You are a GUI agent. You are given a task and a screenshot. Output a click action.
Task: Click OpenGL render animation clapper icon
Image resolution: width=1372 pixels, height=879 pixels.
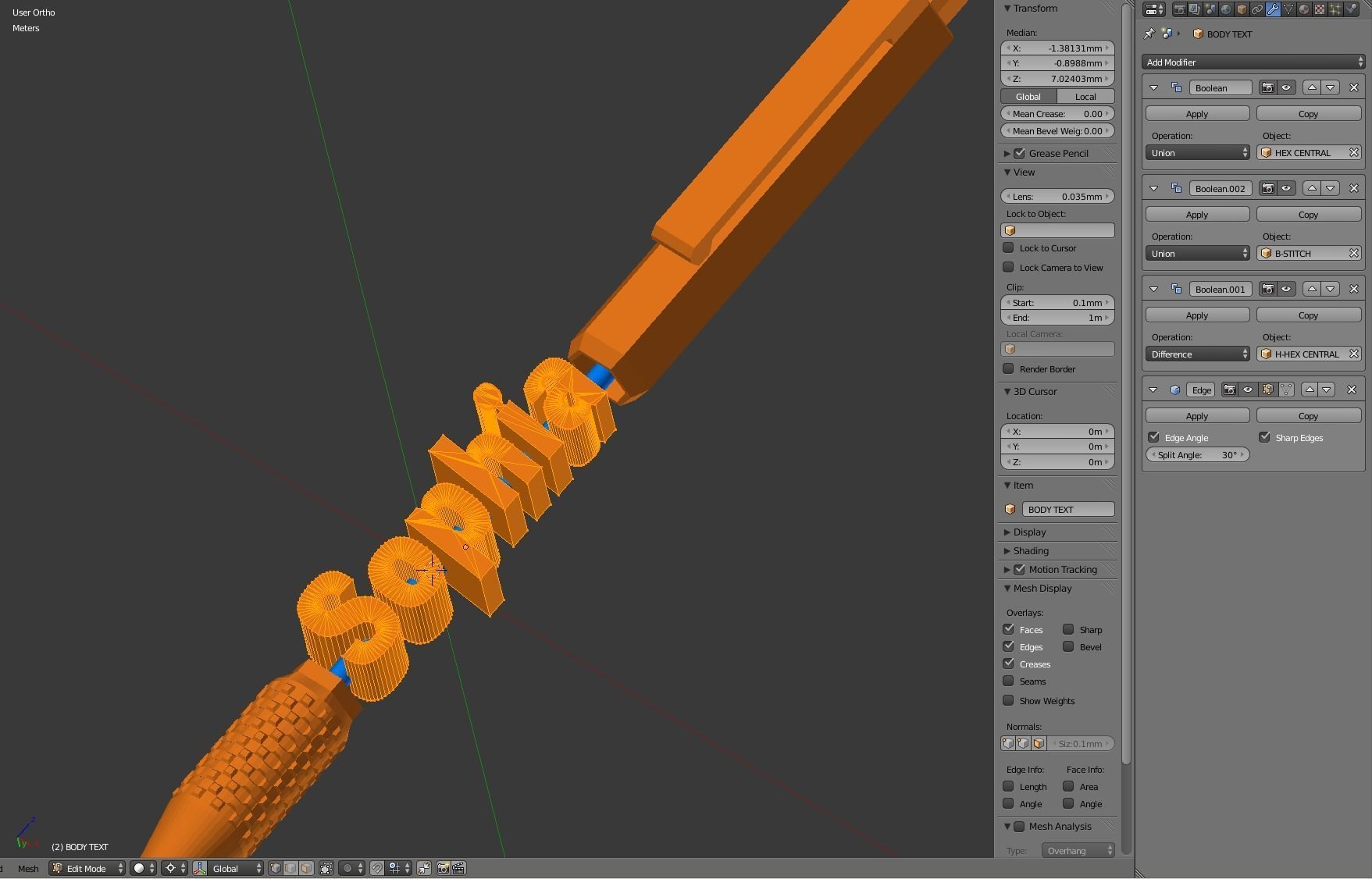pos(458,868)
